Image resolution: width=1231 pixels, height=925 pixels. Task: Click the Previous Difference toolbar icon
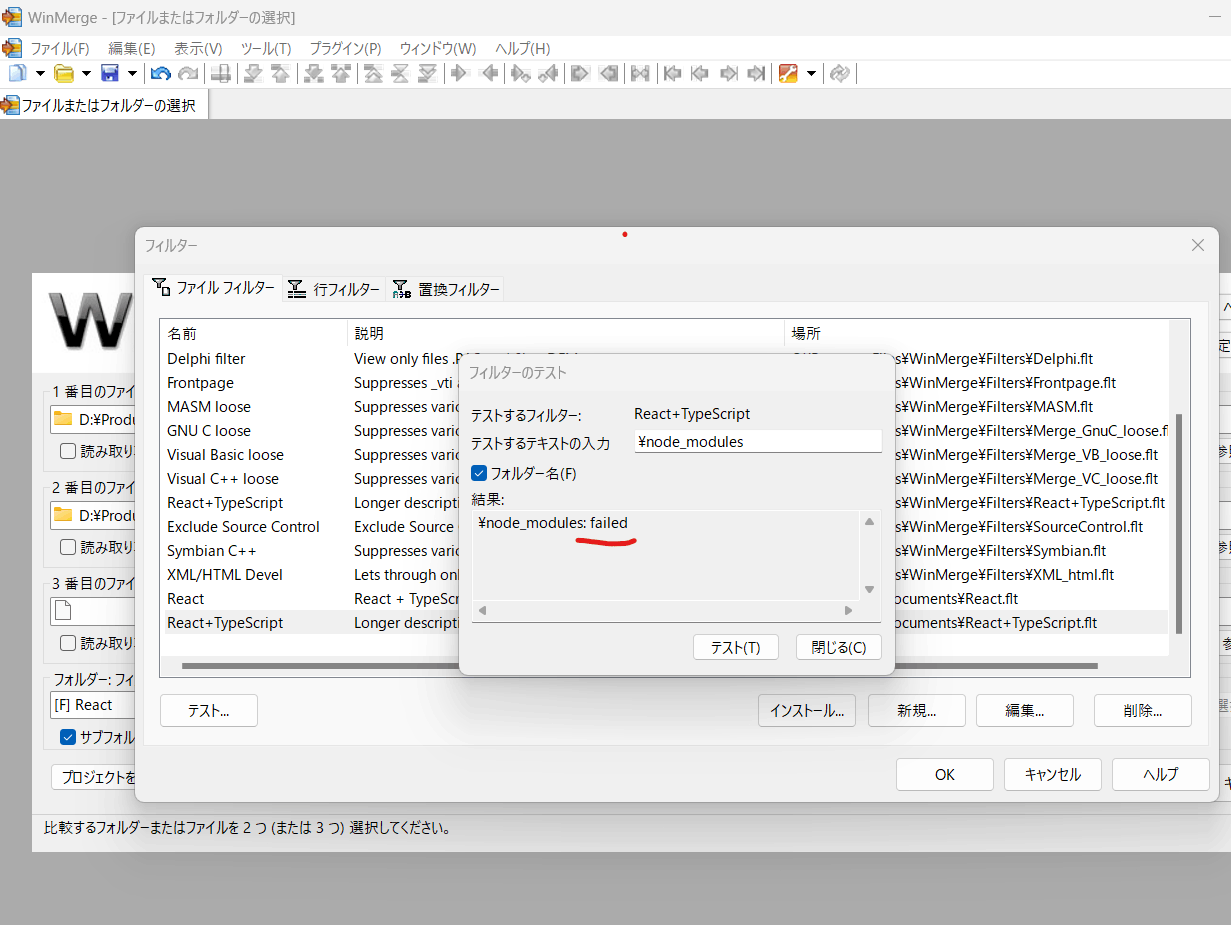(281, 73)
